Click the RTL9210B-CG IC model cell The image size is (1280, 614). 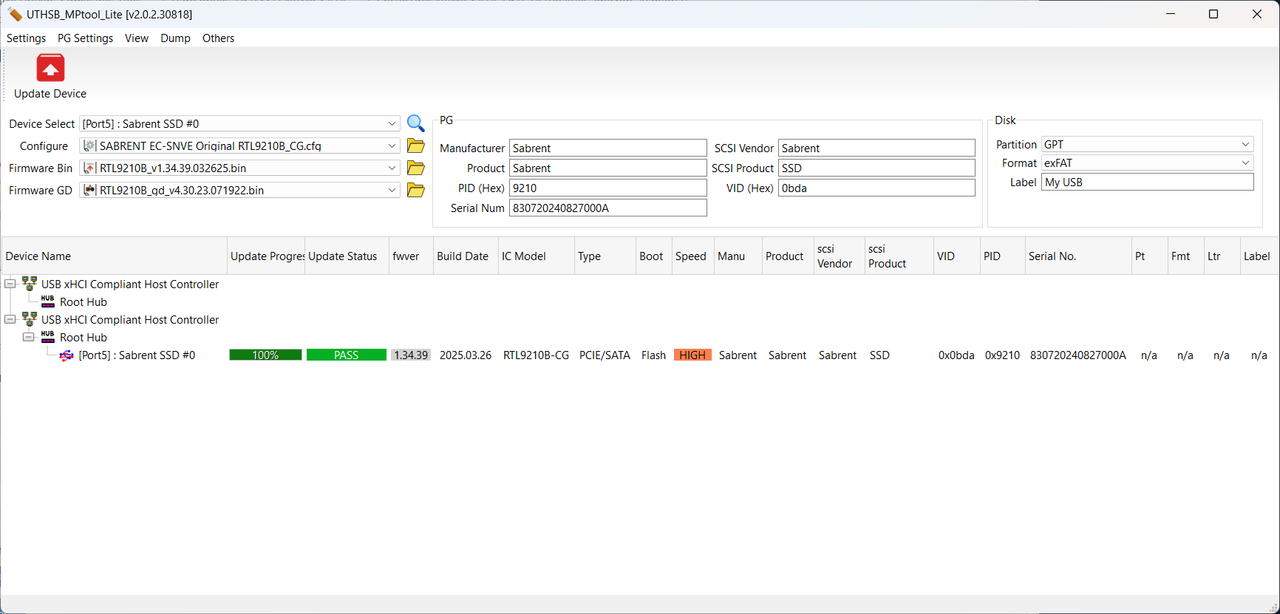[x=536, y=355]
